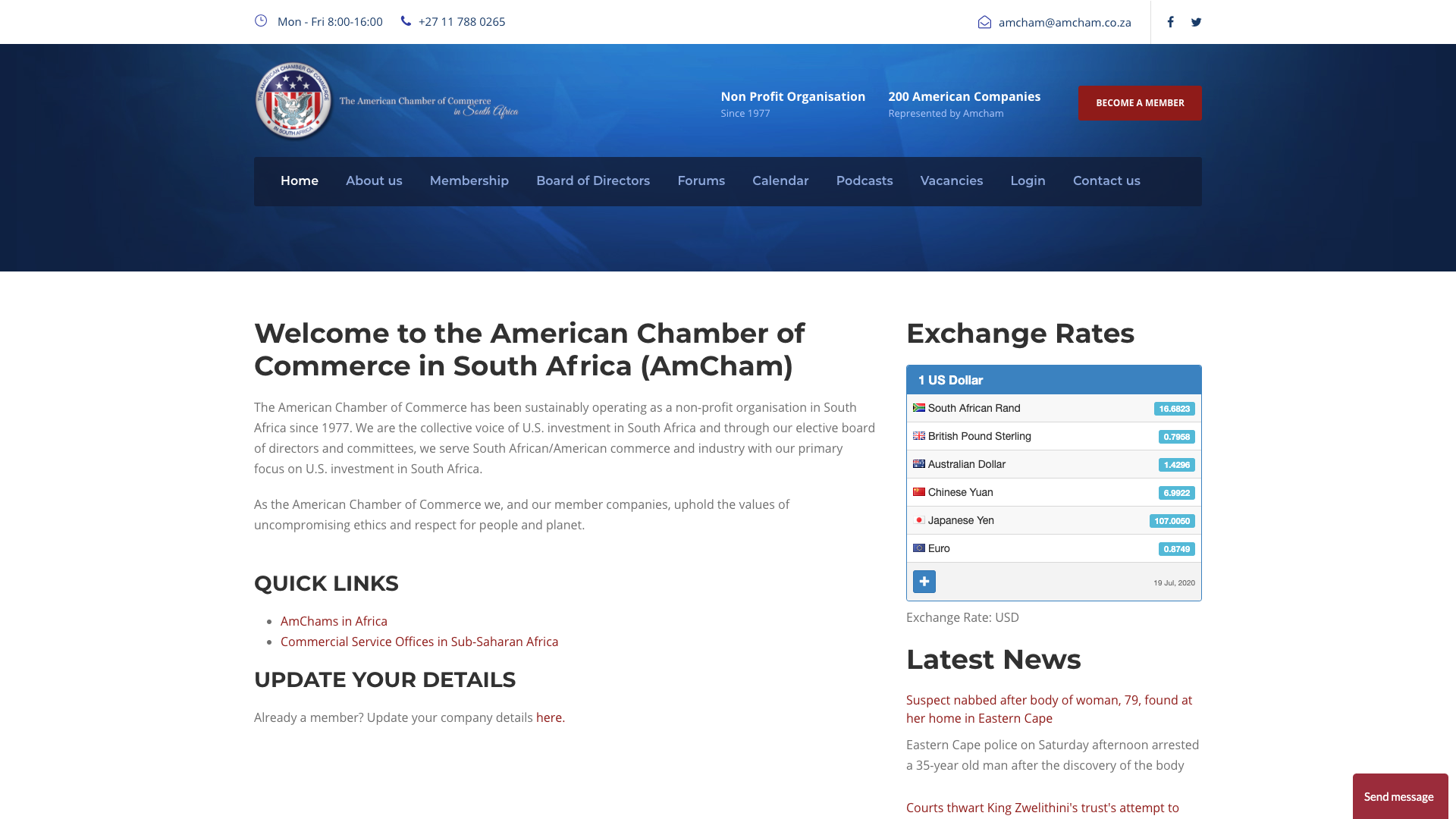1456x819 pixels.
Task: Open the Podcasts section
Action: pos(864,180)
